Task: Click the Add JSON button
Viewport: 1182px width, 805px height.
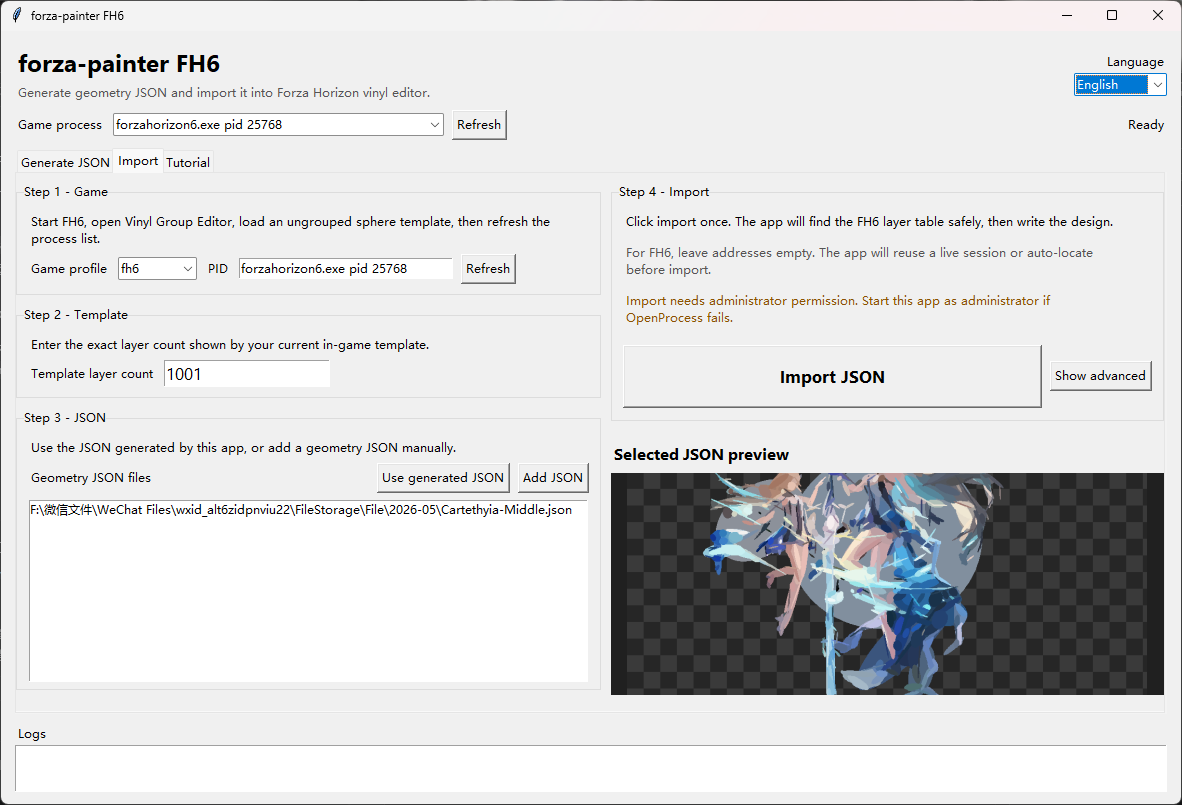Action: click(553, 478)
